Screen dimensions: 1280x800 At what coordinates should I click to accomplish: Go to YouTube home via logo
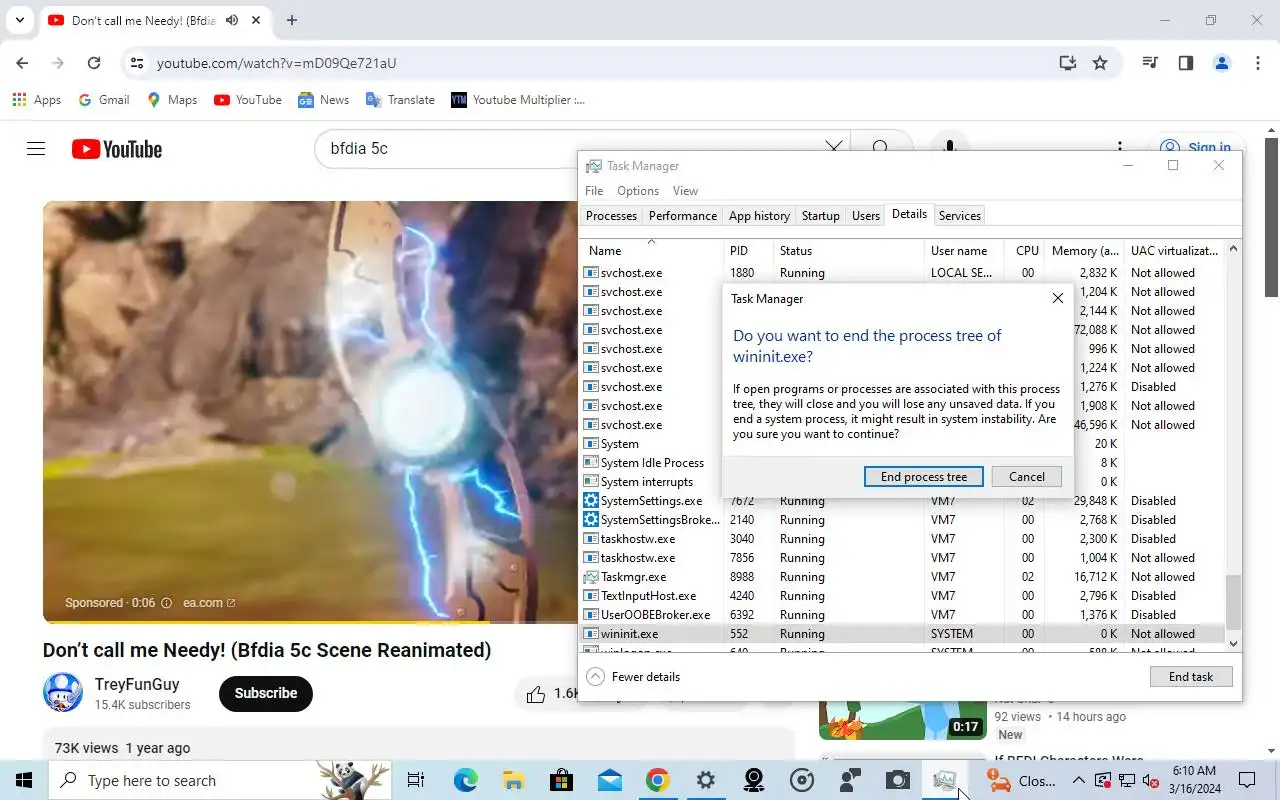(117, 149)
